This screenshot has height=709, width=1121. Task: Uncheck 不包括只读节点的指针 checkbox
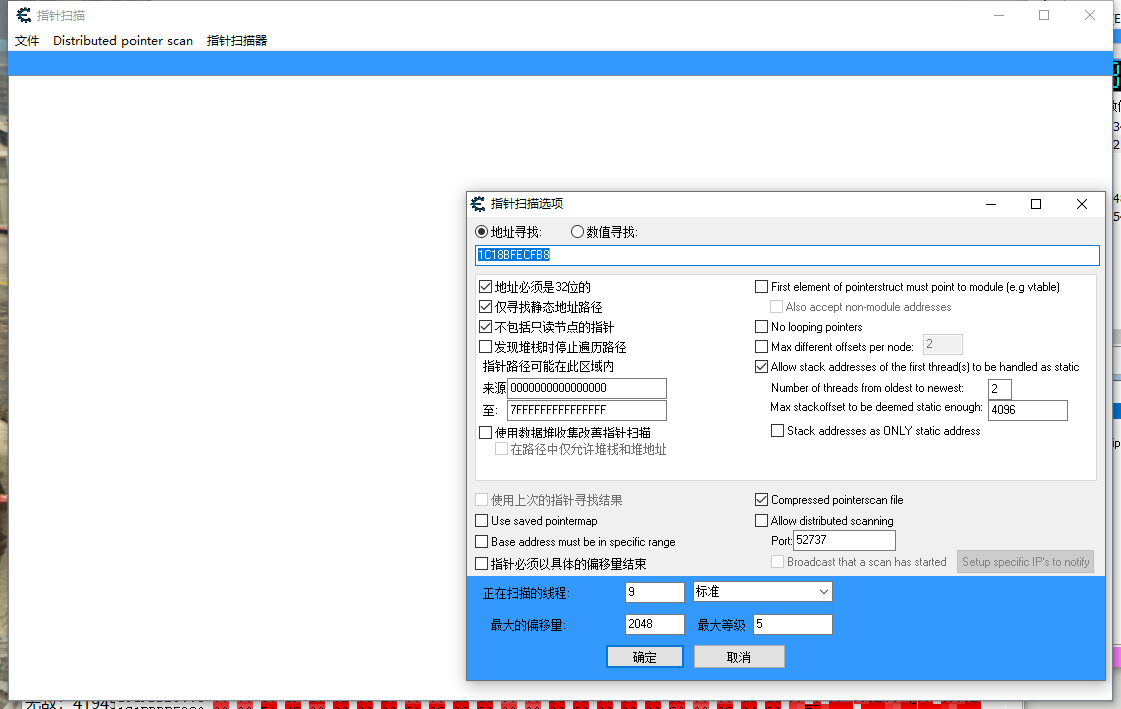pos(485,327)
